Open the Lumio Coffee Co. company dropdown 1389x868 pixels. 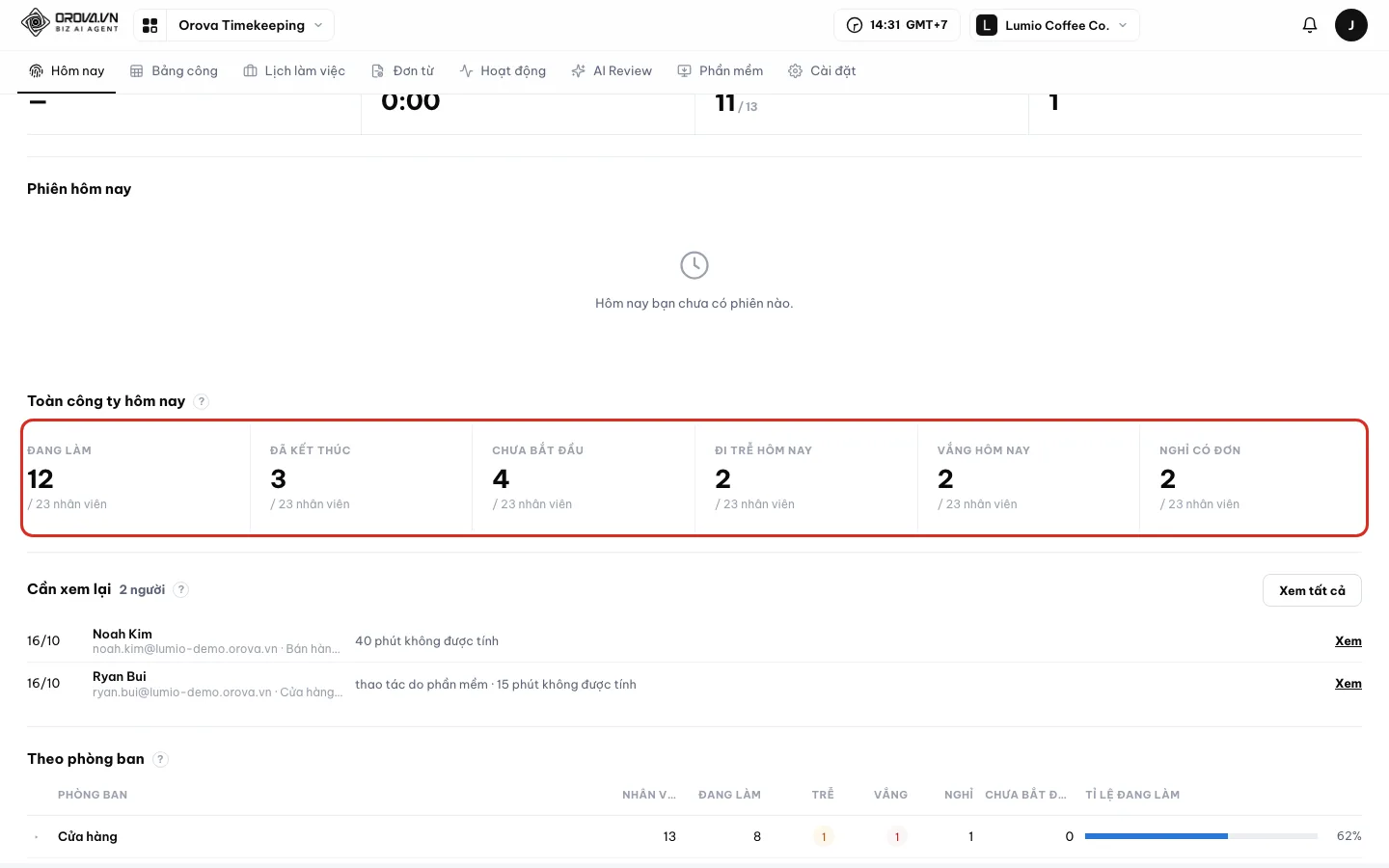[1054, 25]
